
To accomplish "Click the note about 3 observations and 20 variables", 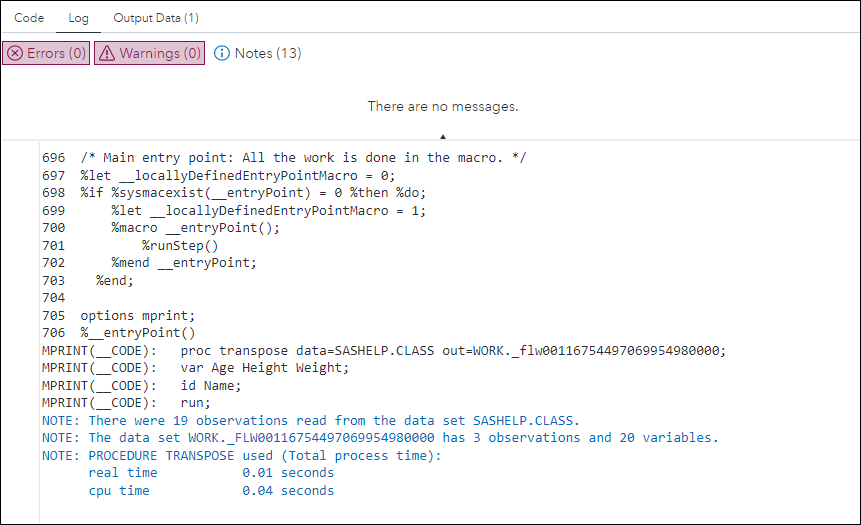I will (x=380, y=438).
